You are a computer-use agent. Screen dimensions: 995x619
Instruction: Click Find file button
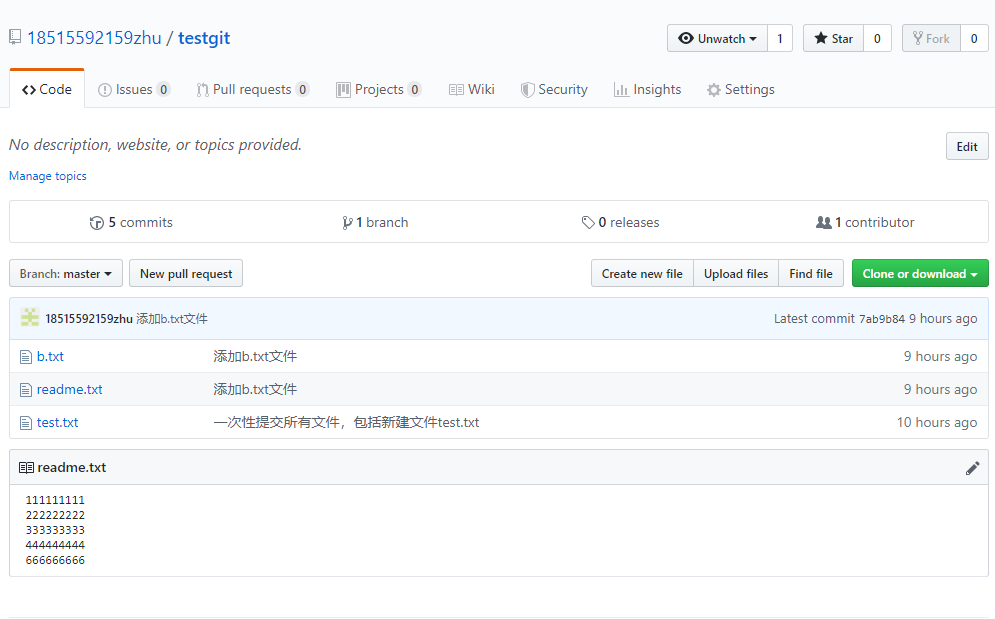point(811,274)
